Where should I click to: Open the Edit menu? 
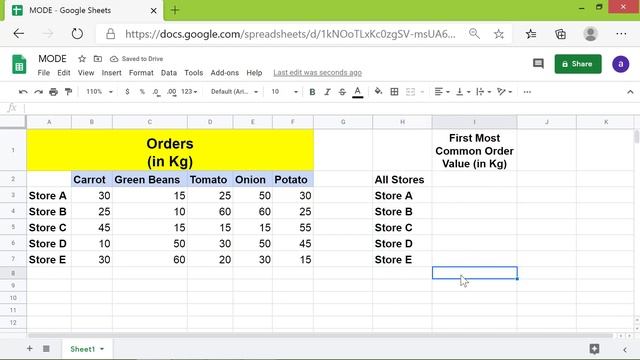64,73
